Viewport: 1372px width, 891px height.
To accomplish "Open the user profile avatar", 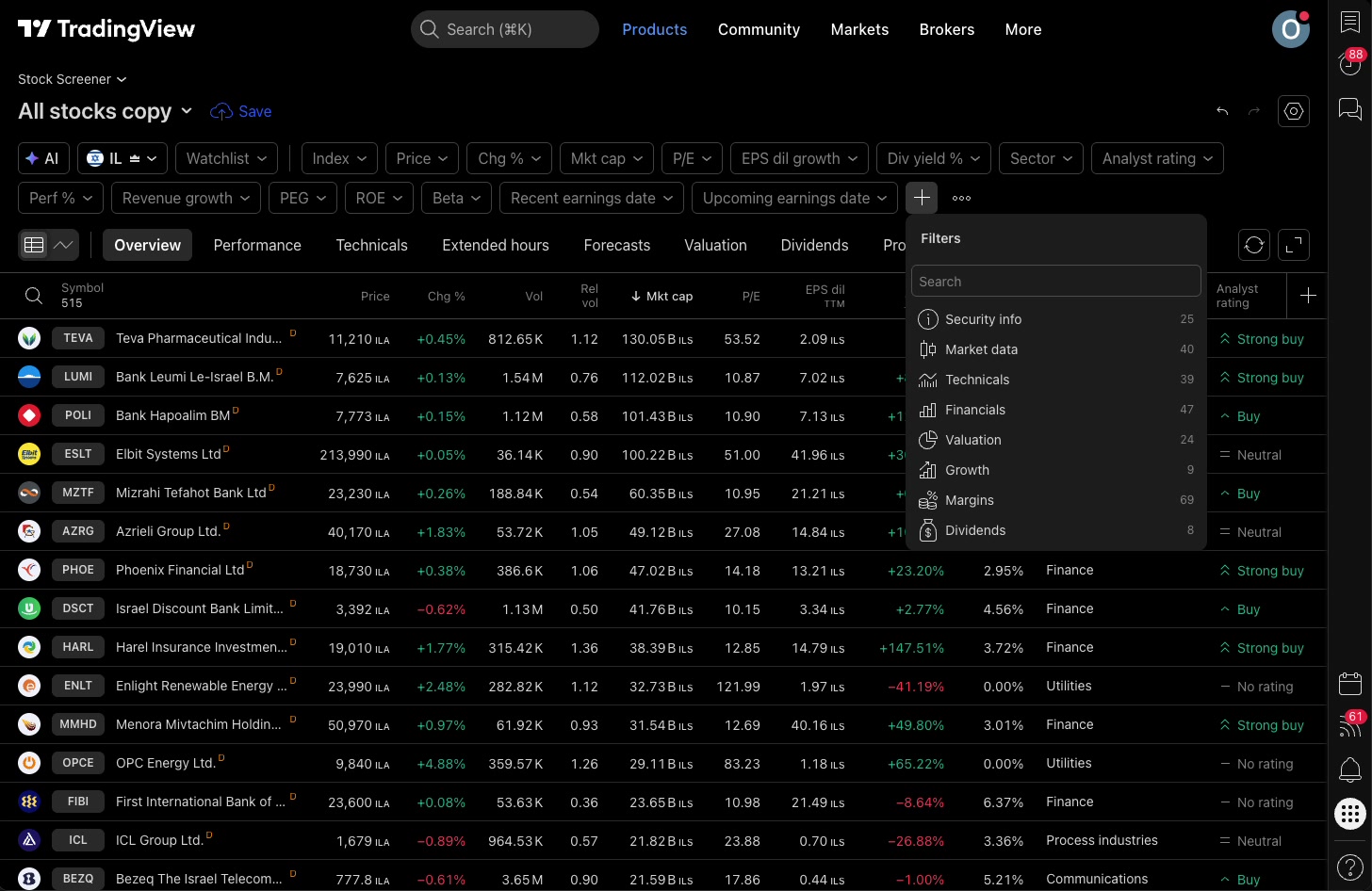I will point(1291,29).
